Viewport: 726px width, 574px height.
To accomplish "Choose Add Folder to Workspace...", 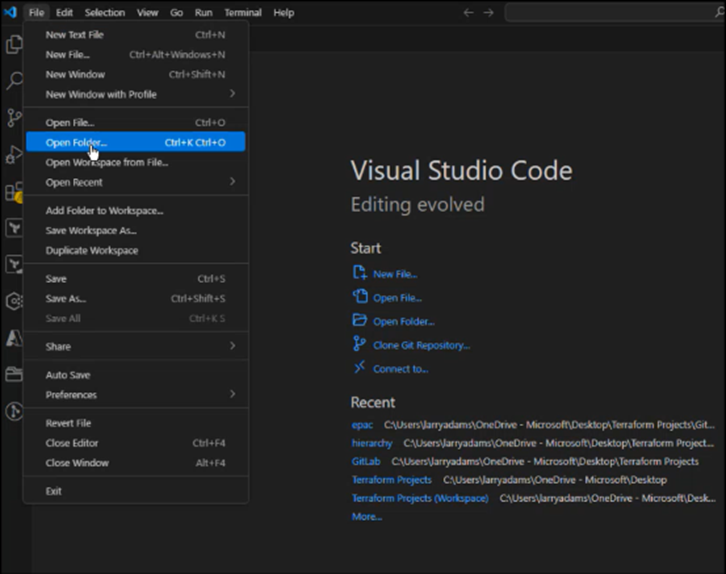I will pyautogui.click(x=136, y=211).
